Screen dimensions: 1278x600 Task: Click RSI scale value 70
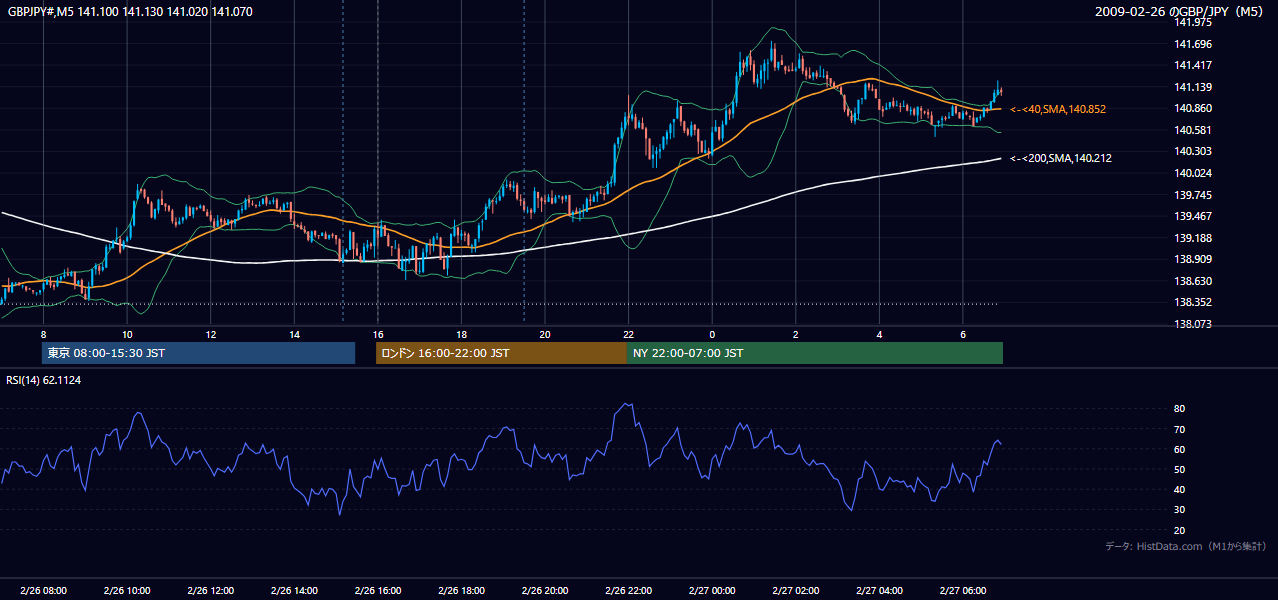point(1180,429)
